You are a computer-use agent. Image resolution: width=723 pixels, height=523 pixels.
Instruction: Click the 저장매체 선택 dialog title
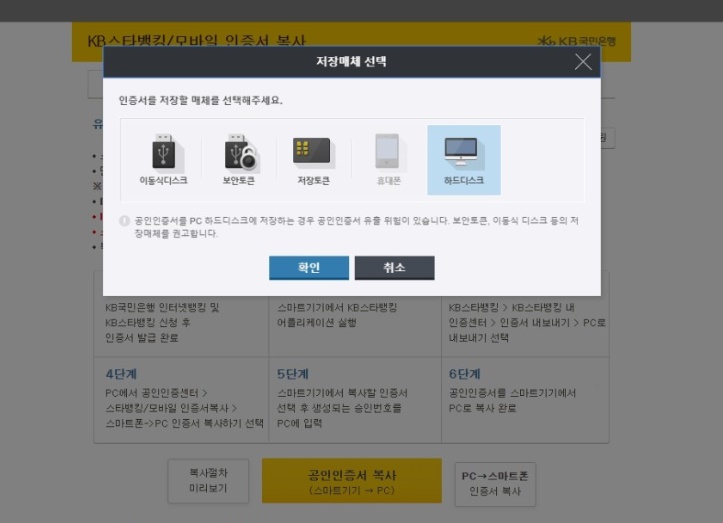(351, 61)
